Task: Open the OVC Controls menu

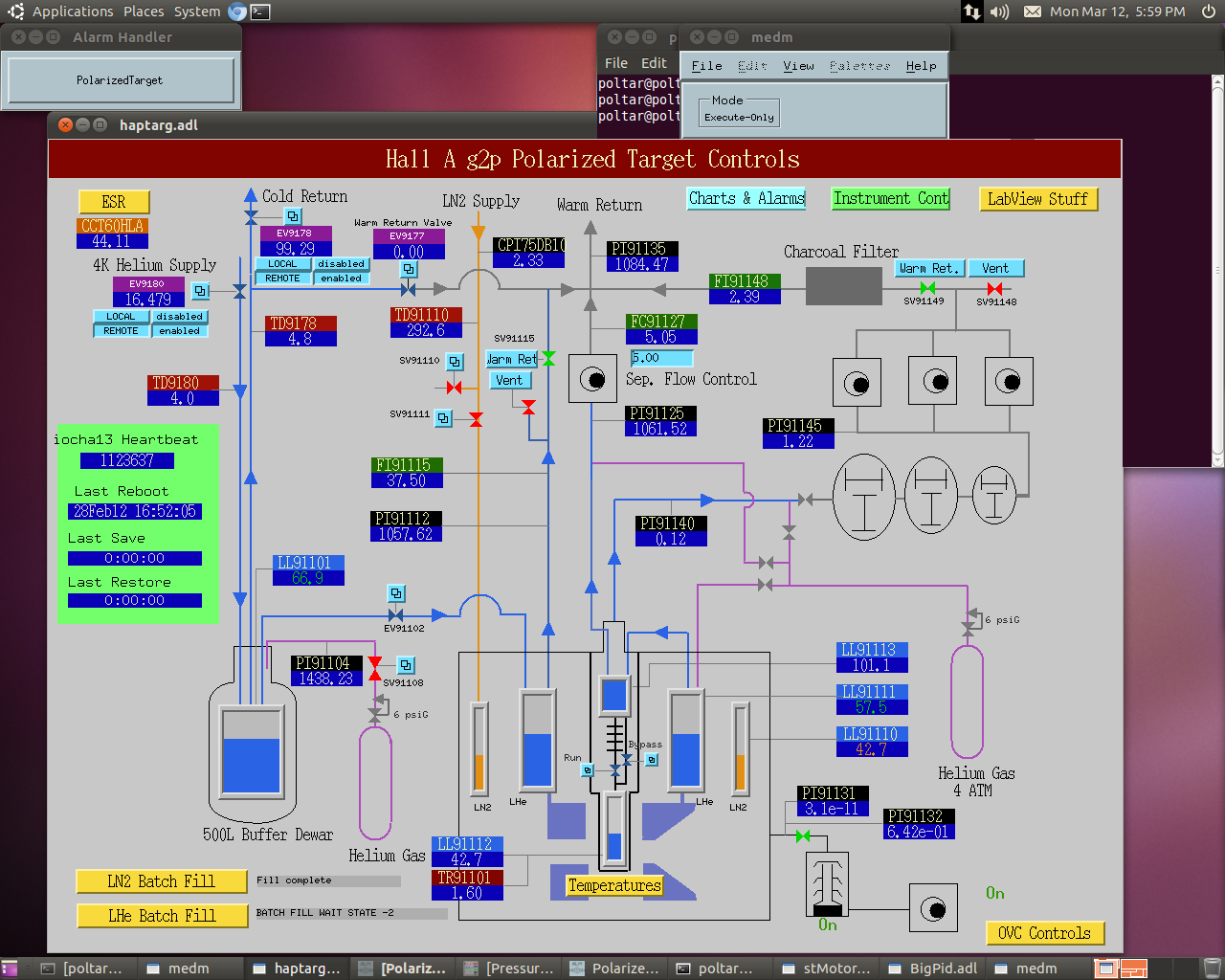Action: click(1045, 933)
